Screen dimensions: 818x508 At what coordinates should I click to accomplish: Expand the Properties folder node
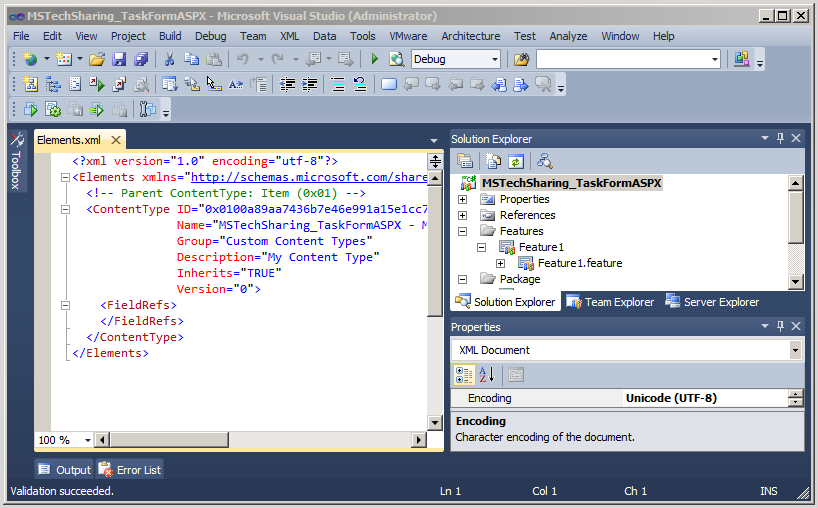tap(462, 199)
